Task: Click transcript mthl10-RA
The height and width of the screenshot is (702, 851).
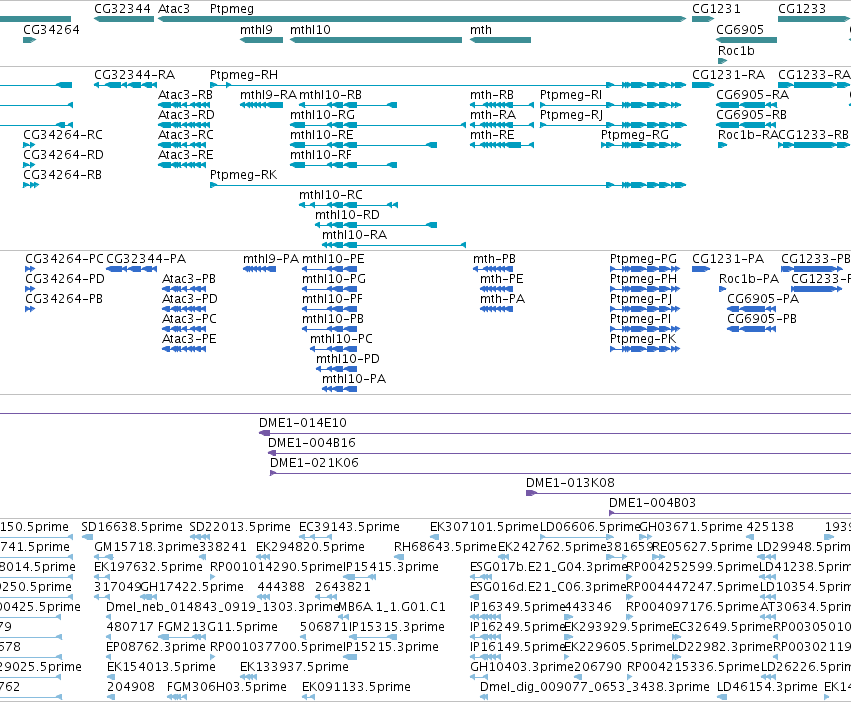Action: coord(394,245)
